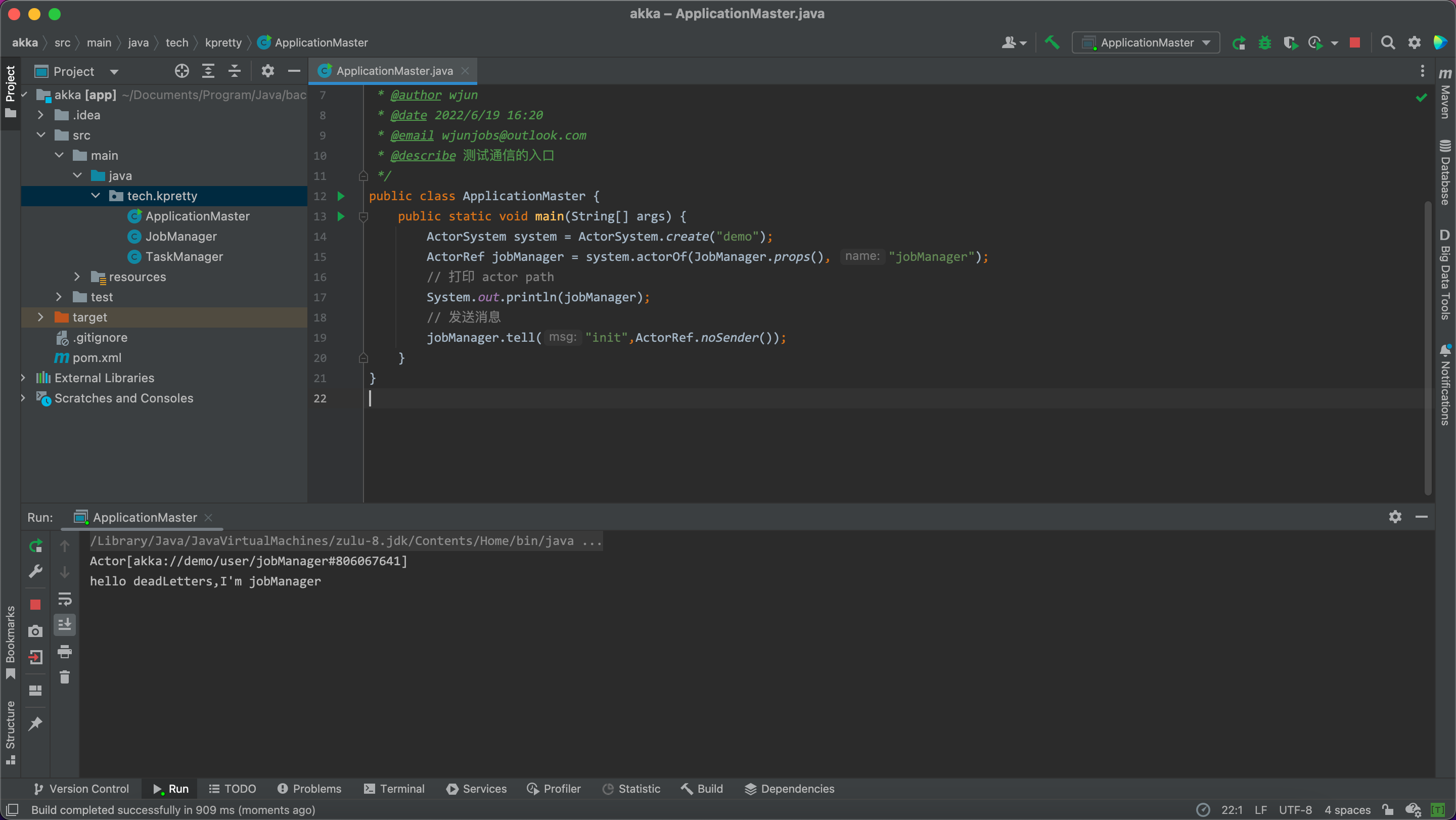Click the run gutter arrow on line 12
This screenshot has height=820, width=1456.
coord(341,196)
